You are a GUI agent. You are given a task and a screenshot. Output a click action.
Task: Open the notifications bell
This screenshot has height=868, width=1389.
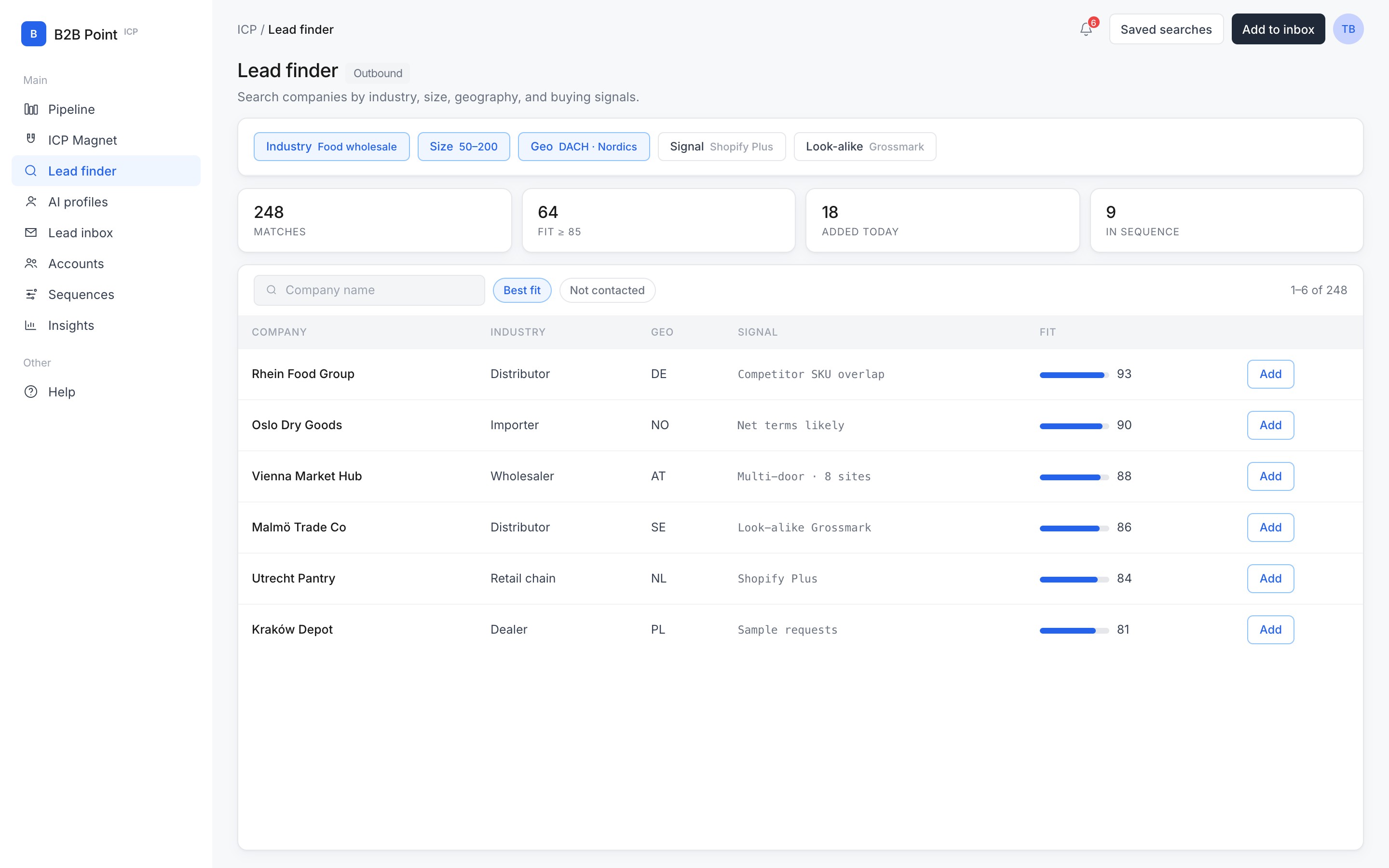[1086, 29]
